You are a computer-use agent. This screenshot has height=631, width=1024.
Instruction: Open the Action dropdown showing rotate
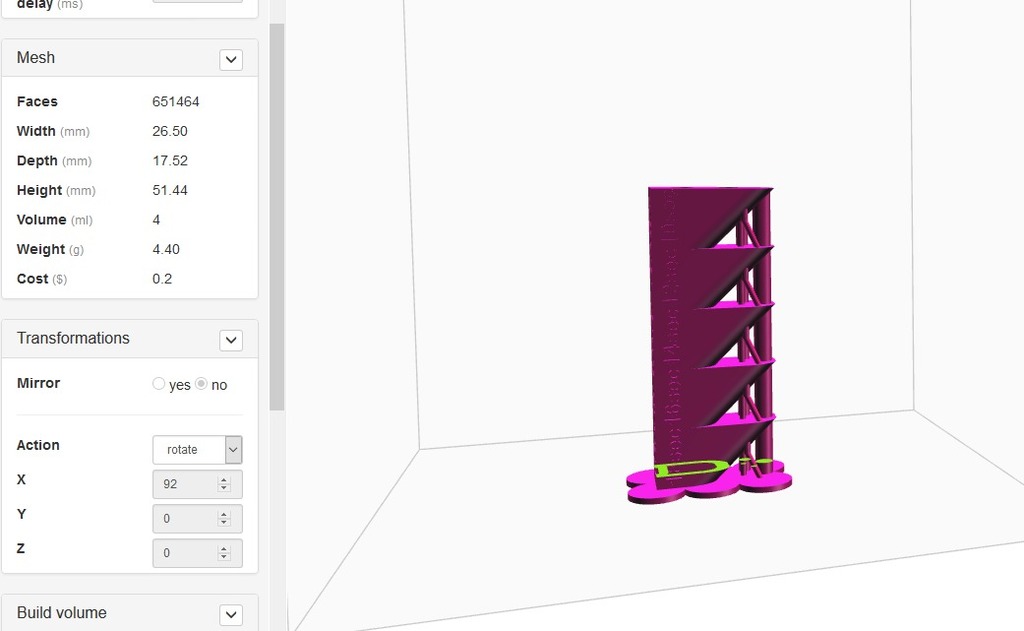point(197,449)
